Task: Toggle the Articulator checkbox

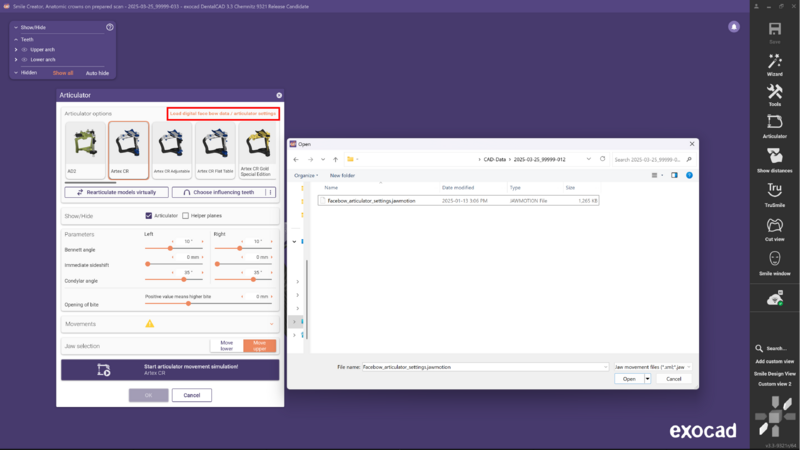Action: click(148, 216)
